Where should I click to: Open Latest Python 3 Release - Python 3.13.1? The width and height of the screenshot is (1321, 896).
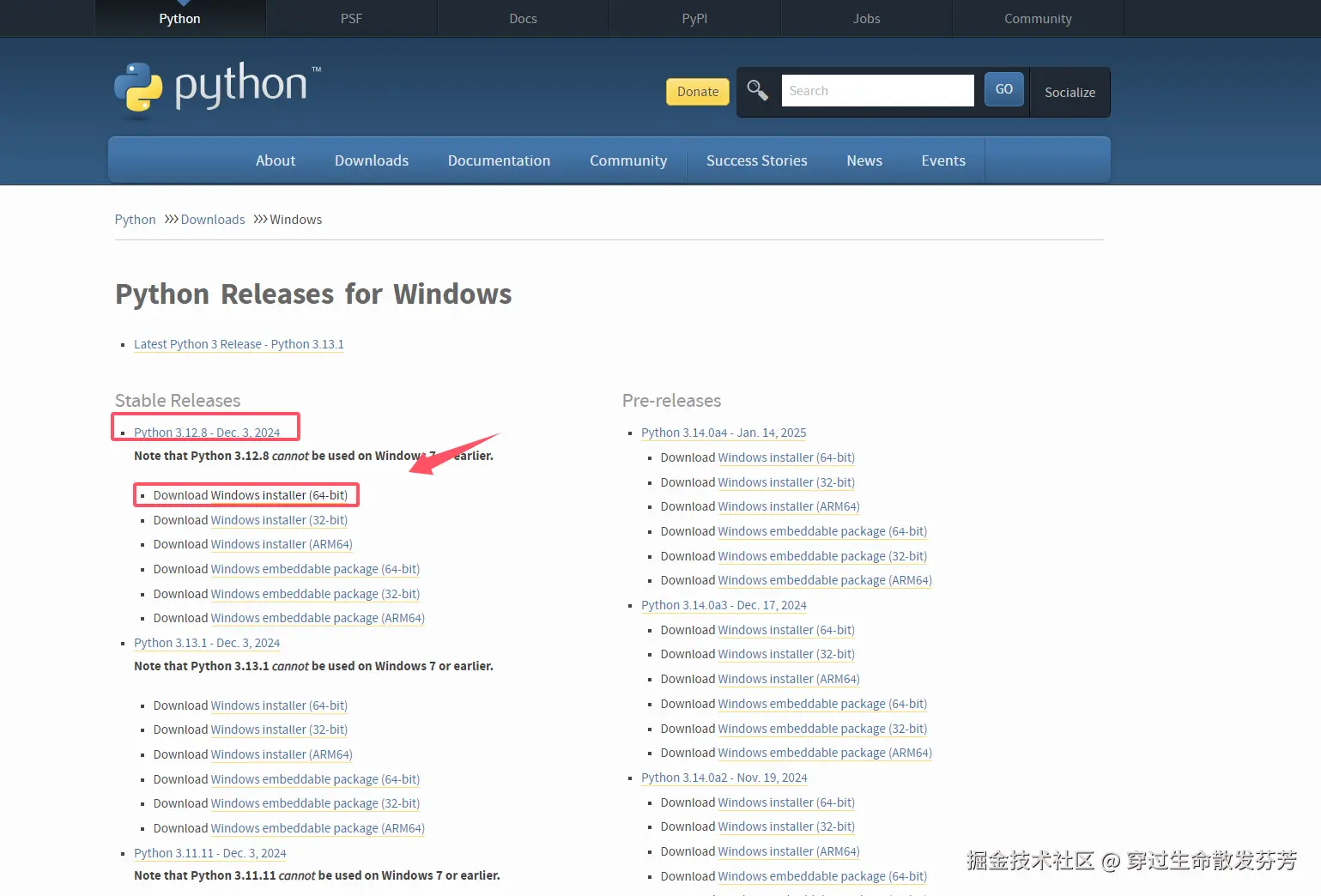pos(239,344)
